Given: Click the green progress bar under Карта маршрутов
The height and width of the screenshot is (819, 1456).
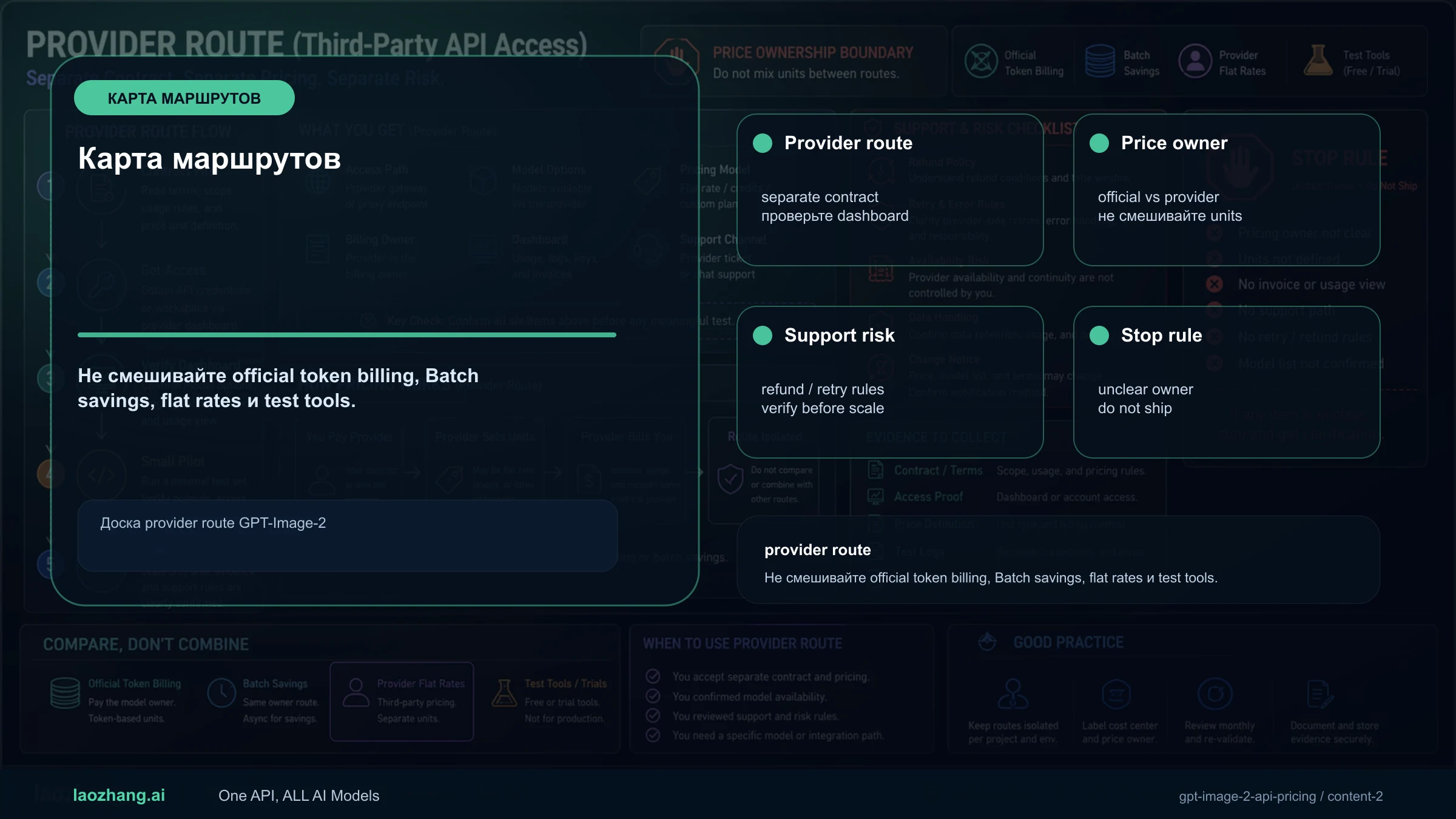Looking at the screenshot, I should 347,335.
